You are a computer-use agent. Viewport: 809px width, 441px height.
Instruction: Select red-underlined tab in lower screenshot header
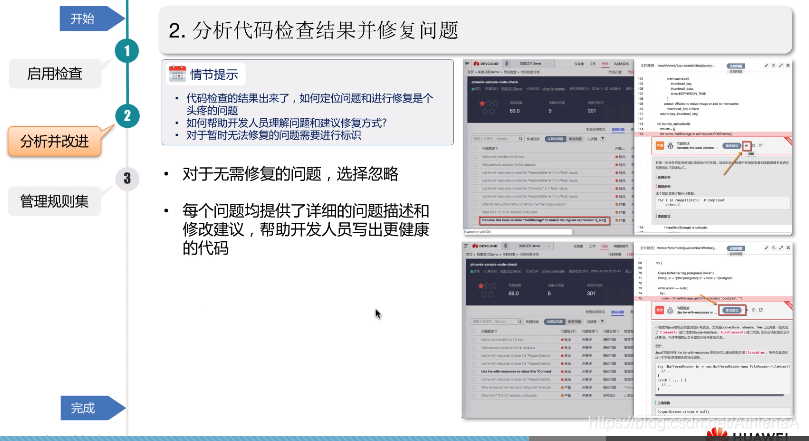(x=605, y=247)
